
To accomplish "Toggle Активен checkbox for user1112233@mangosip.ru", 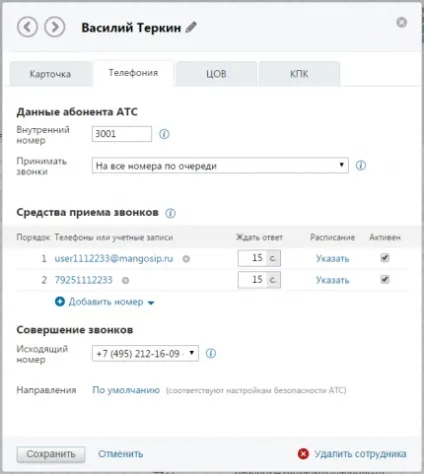I will pyautogui.click(x=385, y=258).
